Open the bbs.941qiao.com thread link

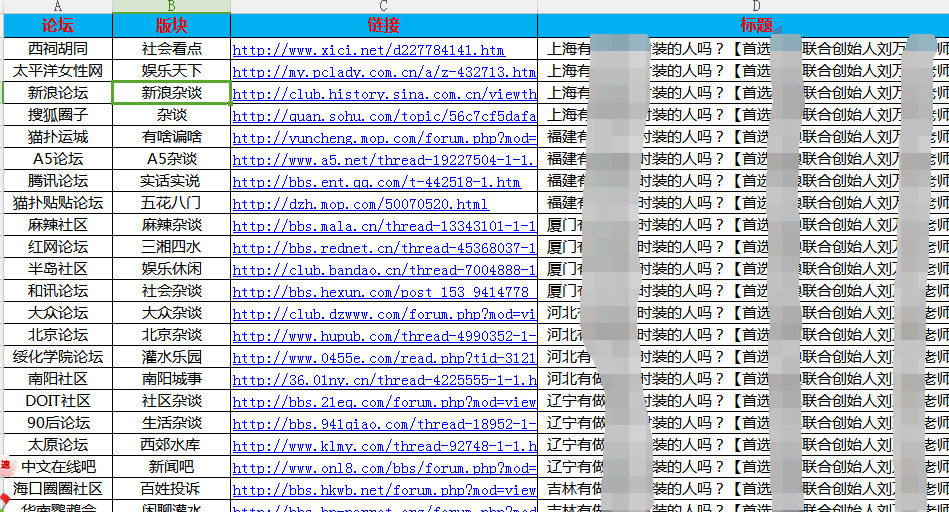(384, 424)
